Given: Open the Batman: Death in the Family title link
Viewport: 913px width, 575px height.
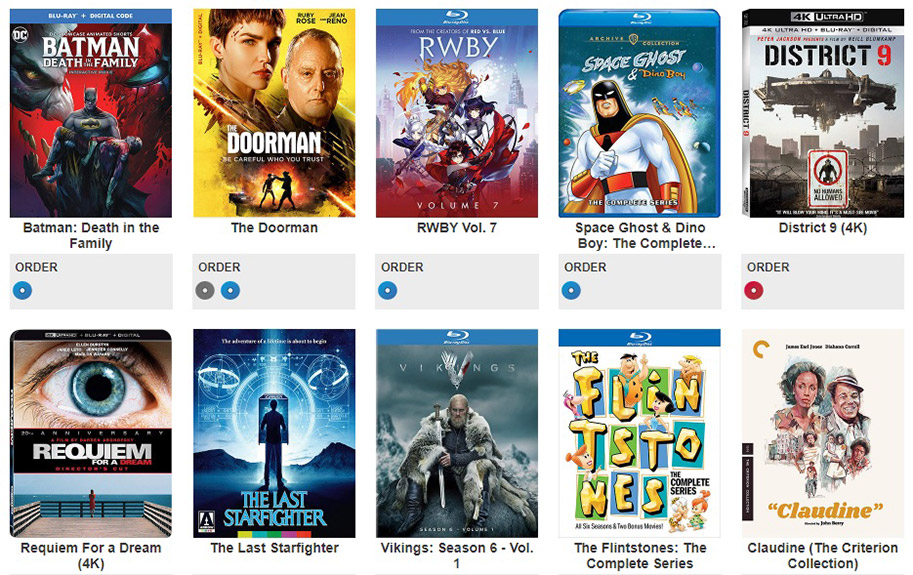Looking at the screenshot, I should 91,235.
